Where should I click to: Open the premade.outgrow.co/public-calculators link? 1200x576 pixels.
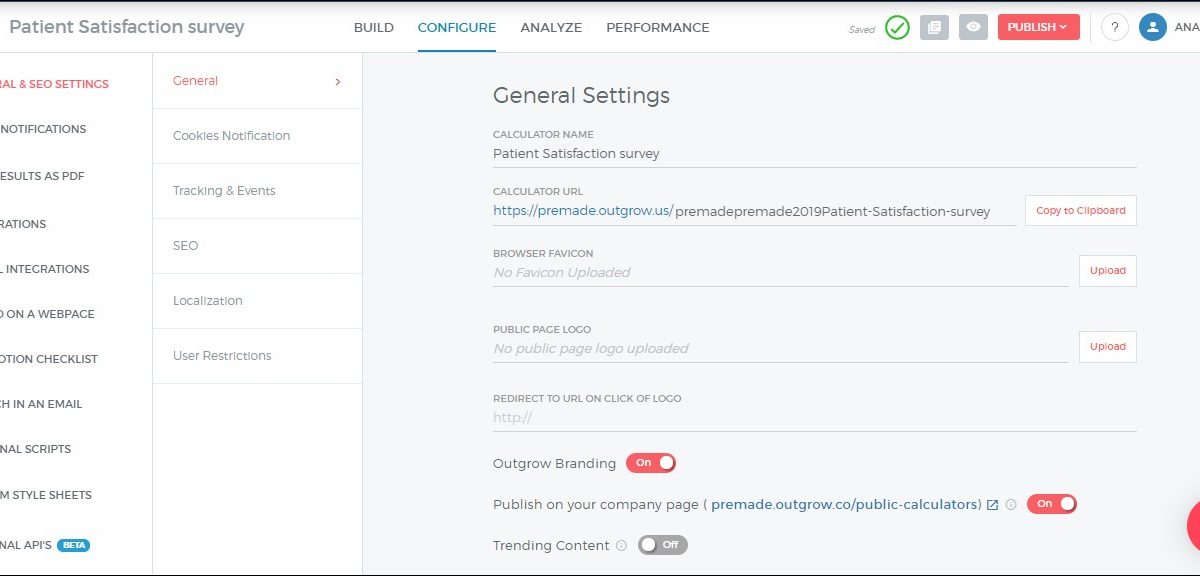845,505
